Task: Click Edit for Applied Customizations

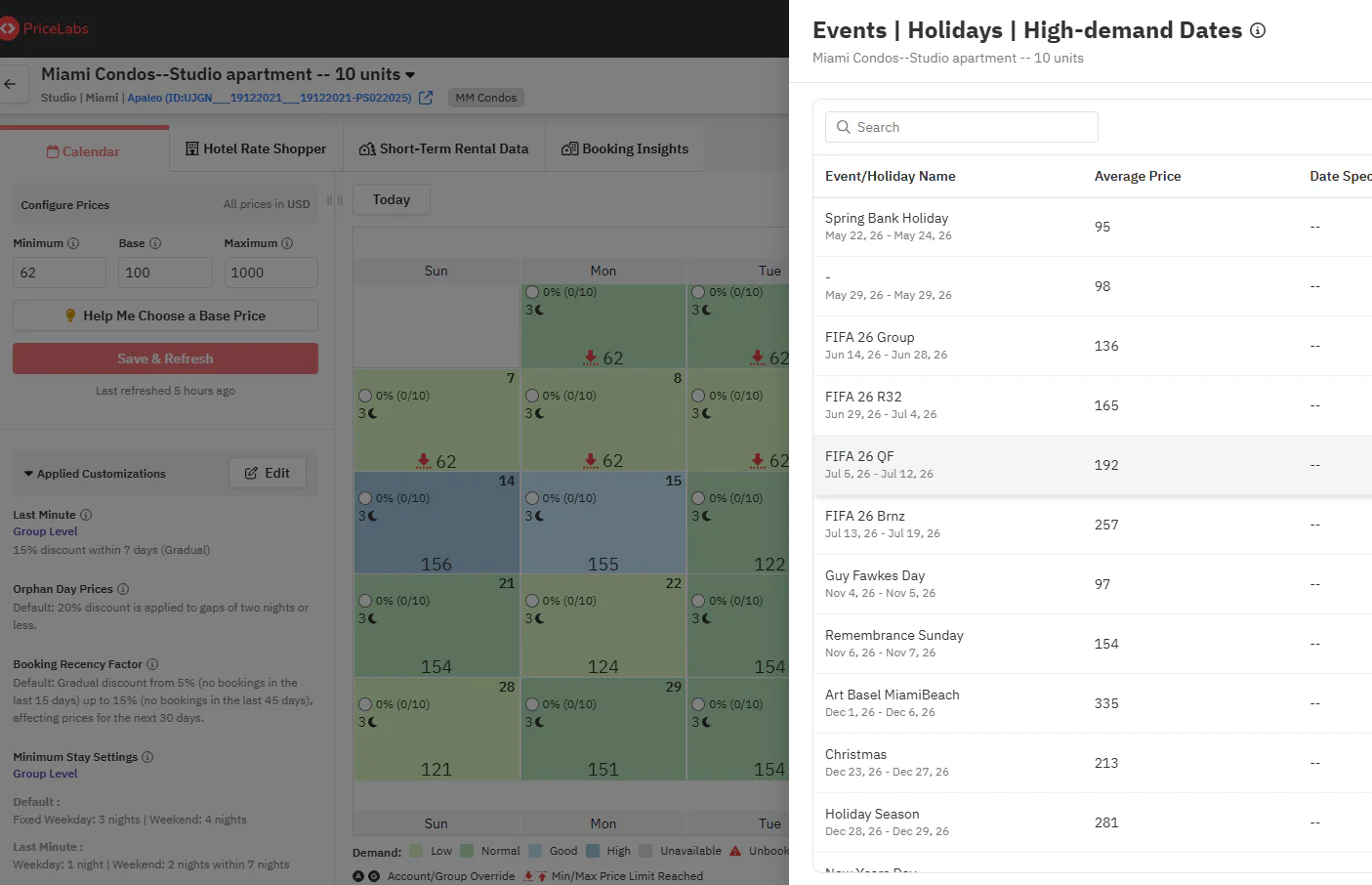Action: click(268, 473)
